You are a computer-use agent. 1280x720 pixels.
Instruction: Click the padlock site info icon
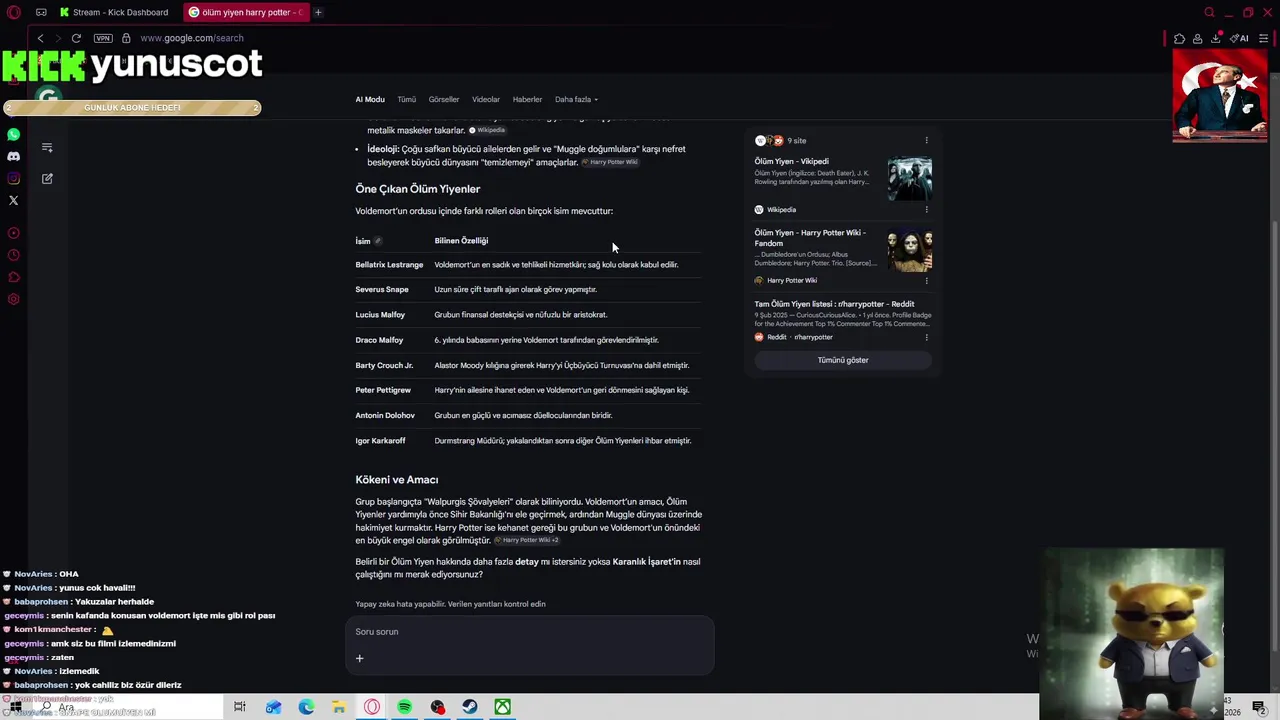126,38
